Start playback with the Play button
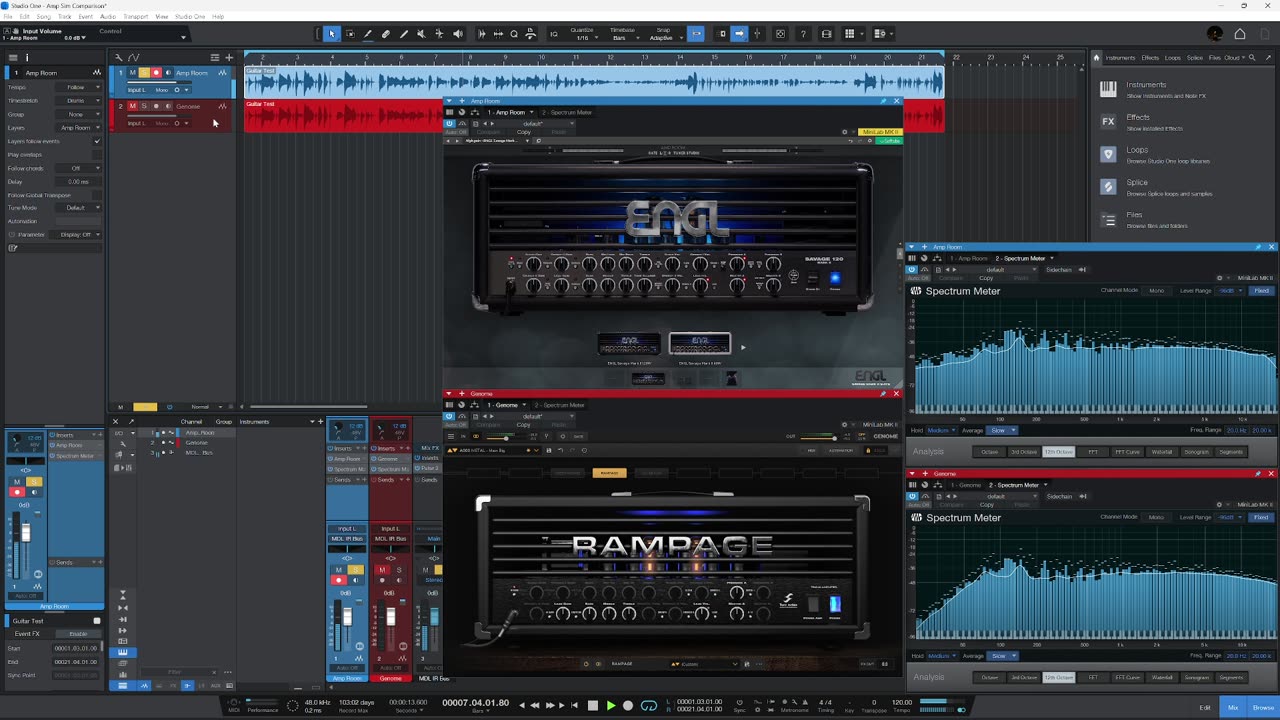The image size is (1280, 720). pyautogui.click(x=610, y=705)
